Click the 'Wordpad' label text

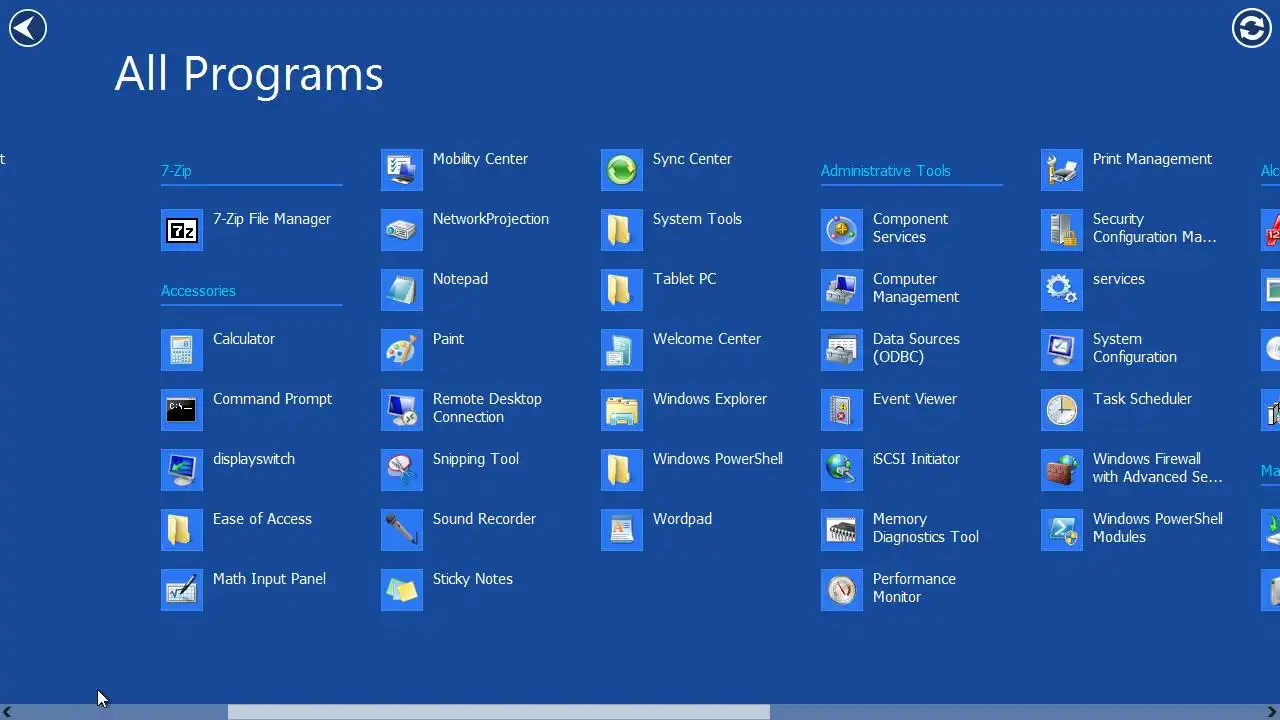point(682,519)
